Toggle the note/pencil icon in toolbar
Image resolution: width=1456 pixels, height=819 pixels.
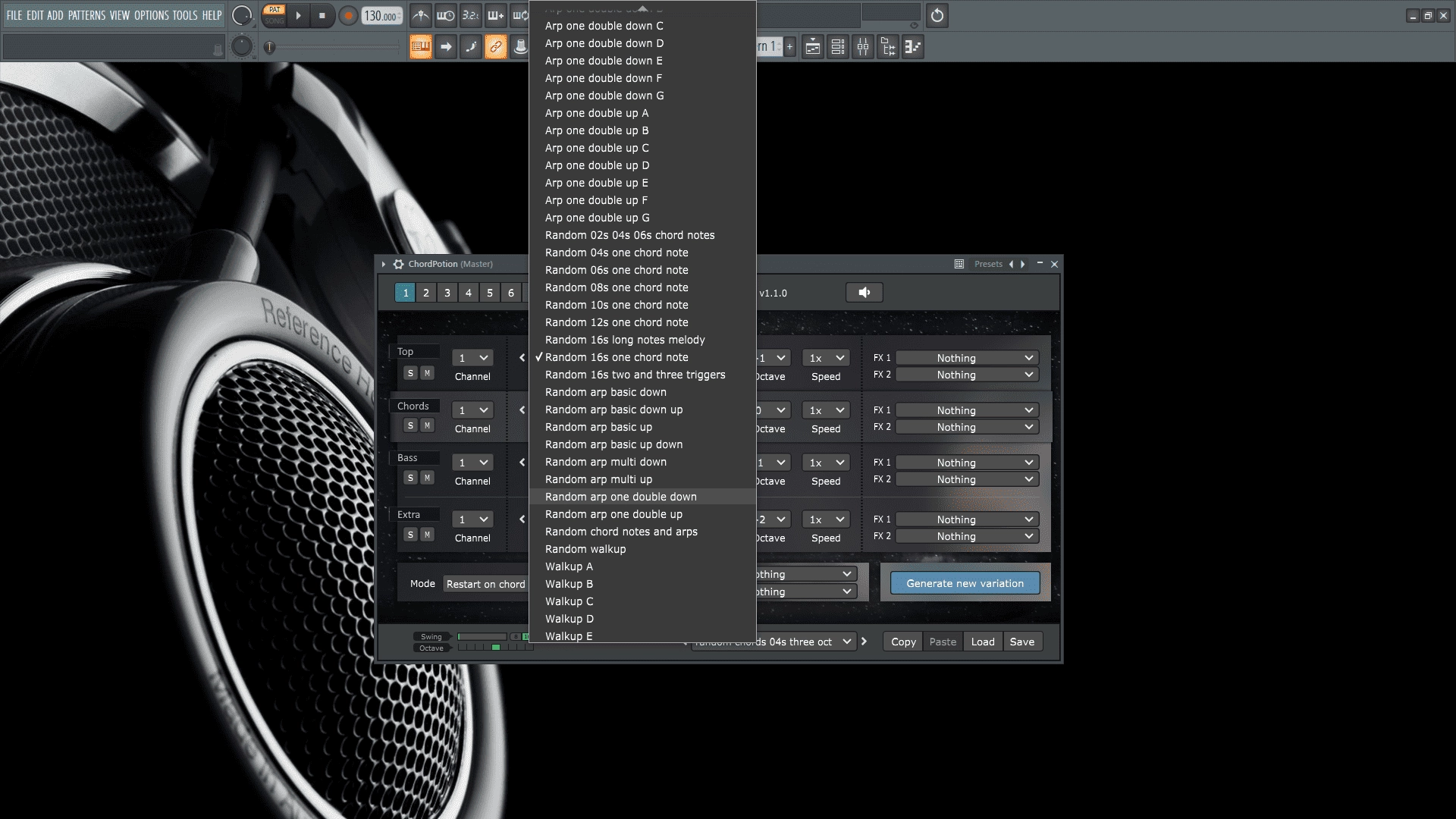[471, 47]
